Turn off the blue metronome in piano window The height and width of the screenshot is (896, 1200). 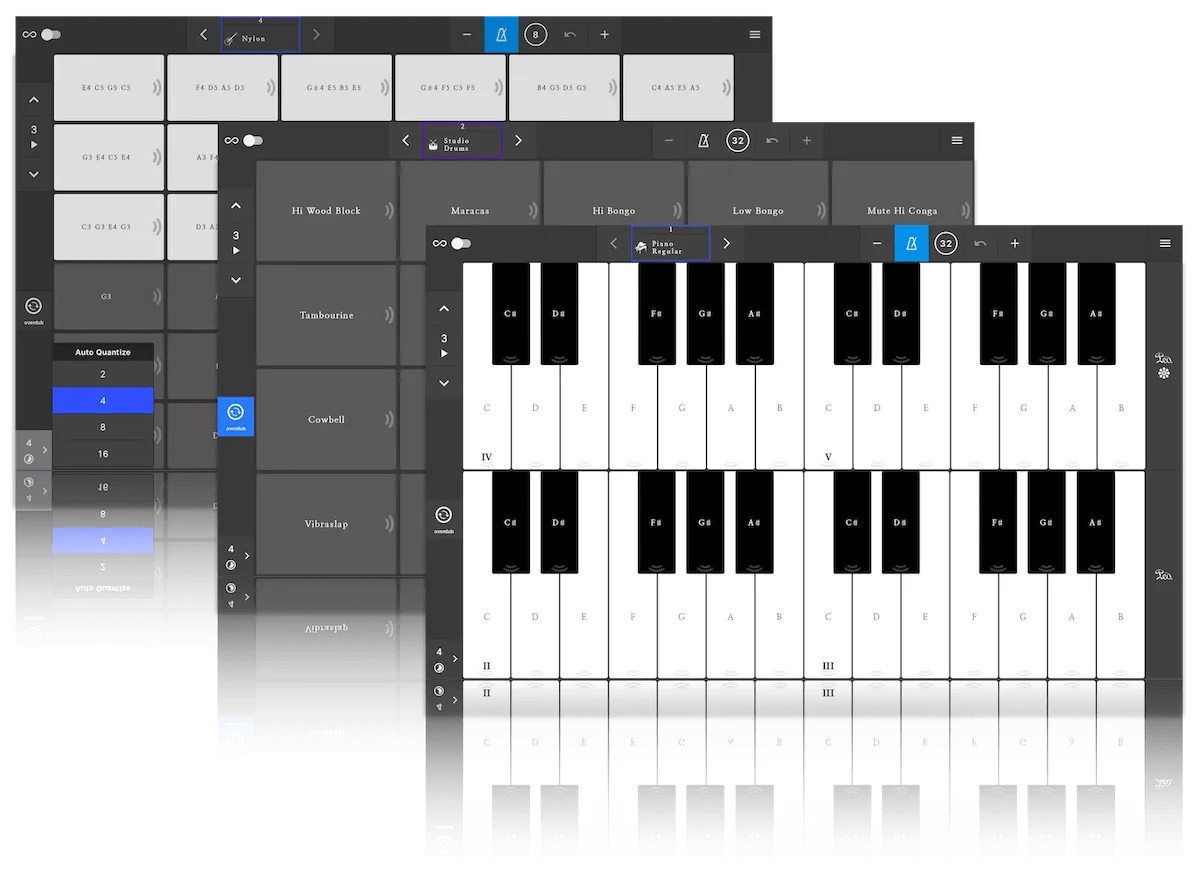coord(911,243)
